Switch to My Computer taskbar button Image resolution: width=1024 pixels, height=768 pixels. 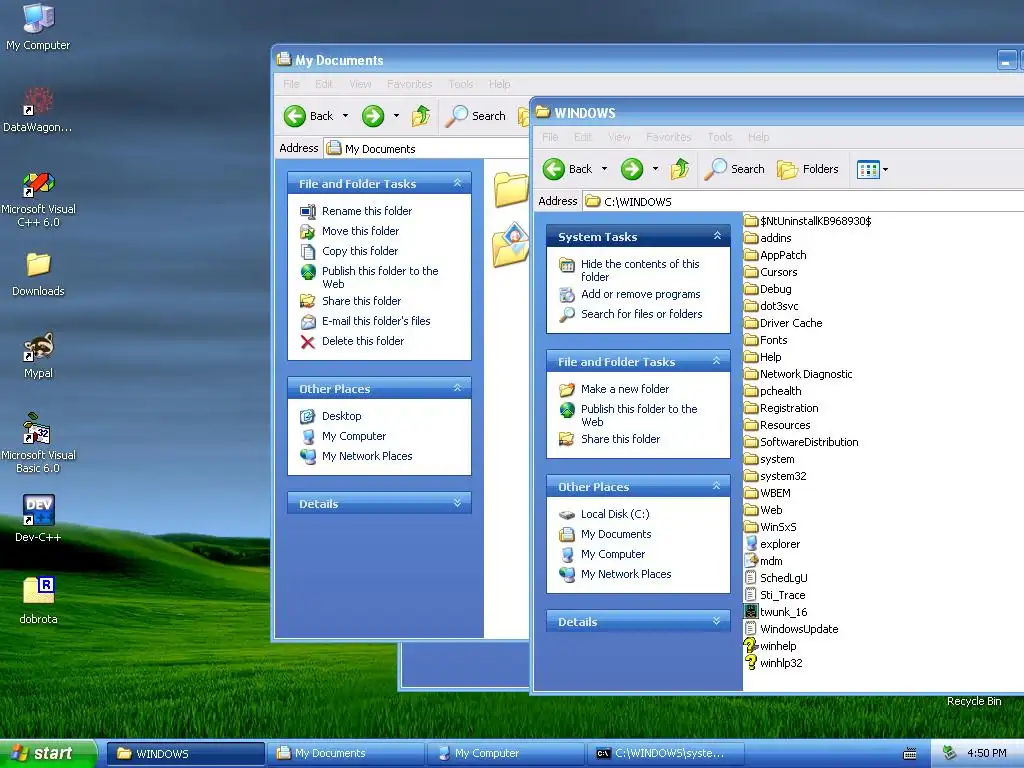pyautogui.click(x=505, y=754)
